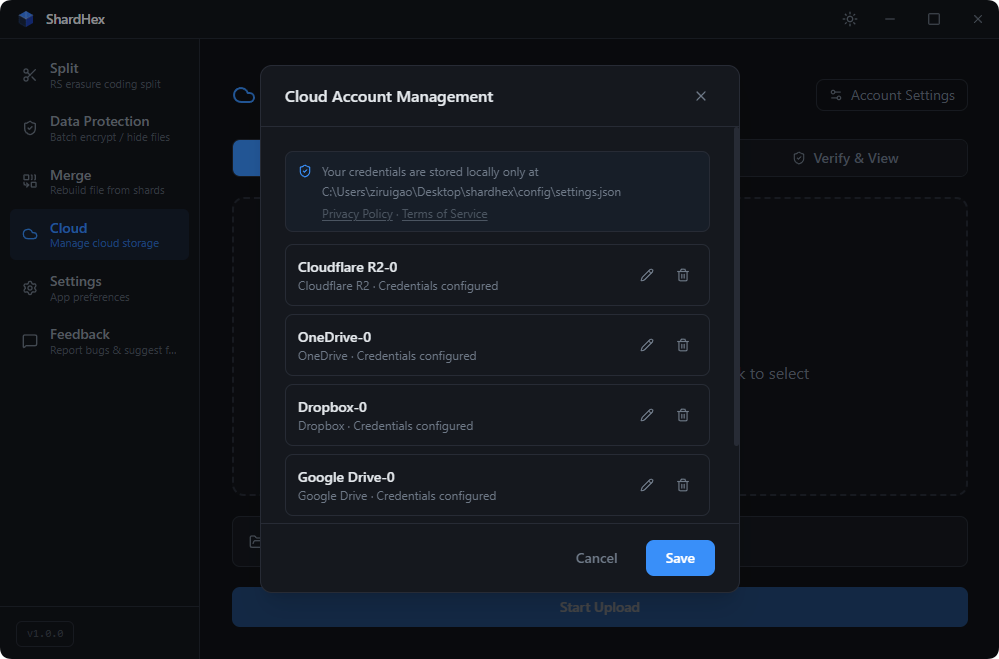Open Settings app preferences

pyautogui.click(x=99, y=288)
